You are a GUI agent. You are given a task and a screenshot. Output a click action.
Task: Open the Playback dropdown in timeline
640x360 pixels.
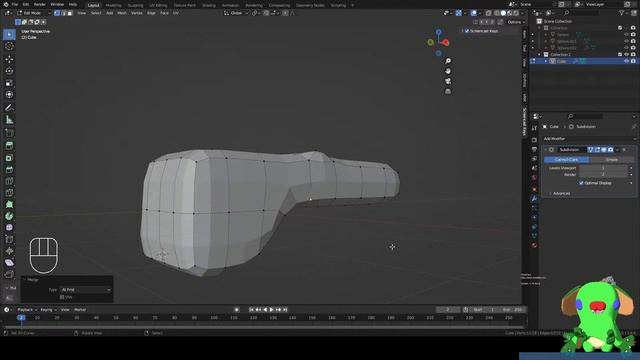pyautogui.click(x=27, y=310)
